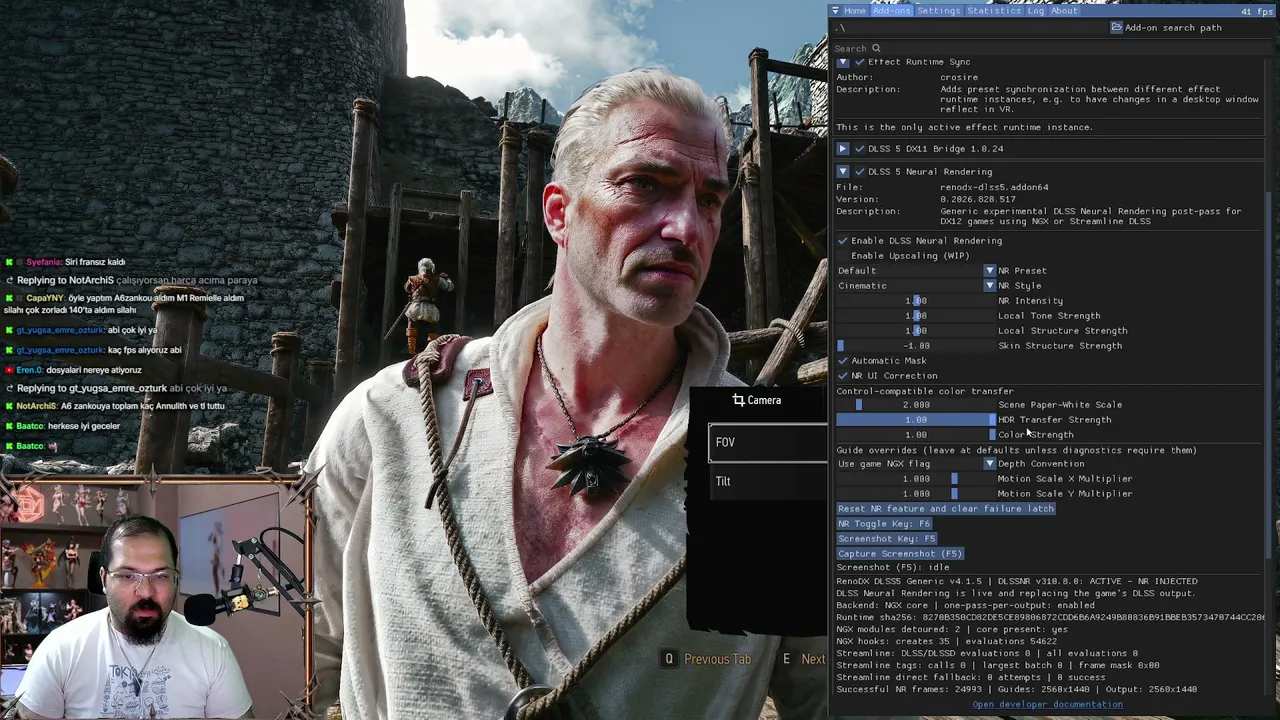Select the Add-ons tab
The image size is (1280, 720).
pyautogui.click(x=890, y=11)
